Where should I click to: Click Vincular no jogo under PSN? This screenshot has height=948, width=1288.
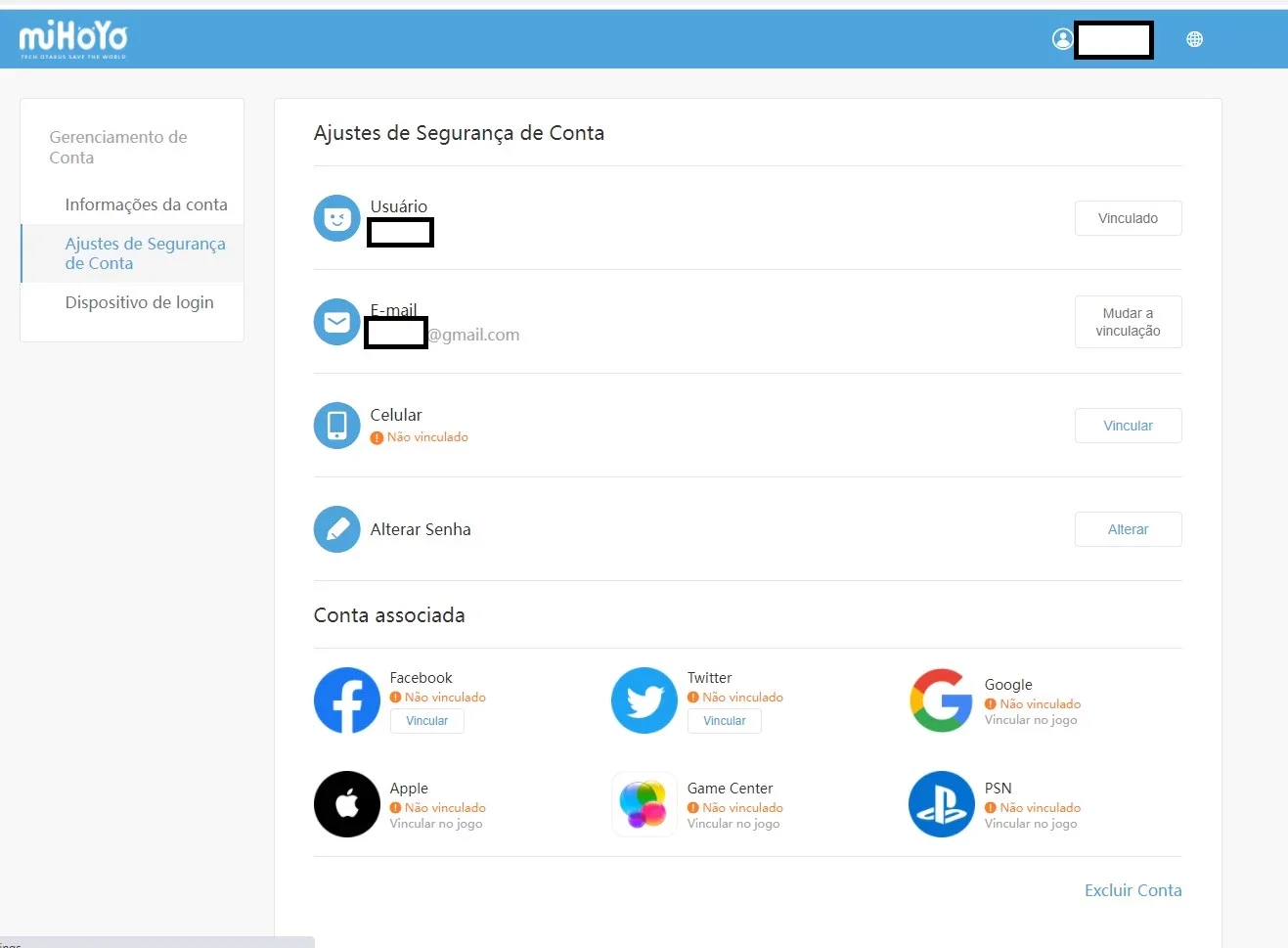click(1031, 824)
